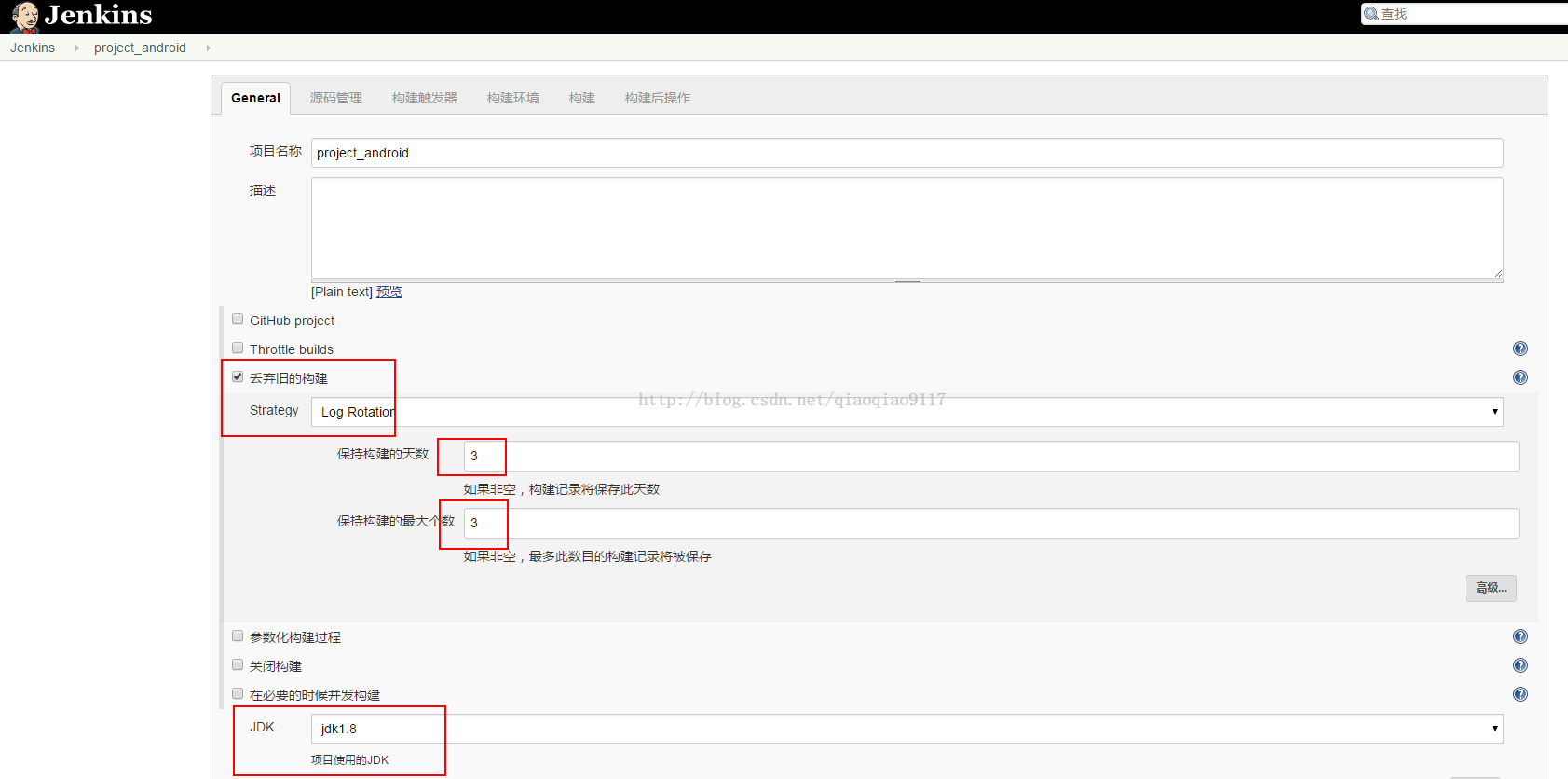Image resolution: width=1568 pixels, height=779 pixels.
Task: Open help for 关闭构建
Action: (x=1520, y=665)
